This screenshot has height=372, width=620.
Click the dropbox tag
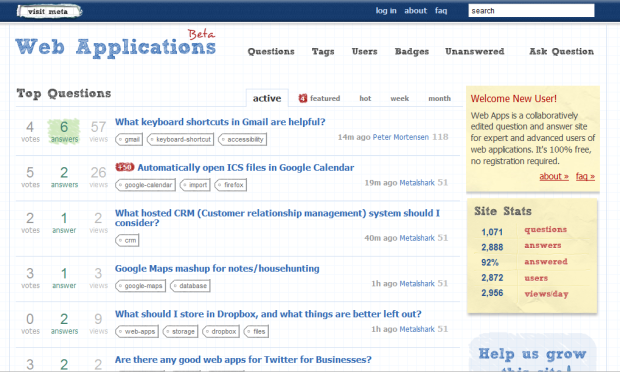click(x=221, y=331)
